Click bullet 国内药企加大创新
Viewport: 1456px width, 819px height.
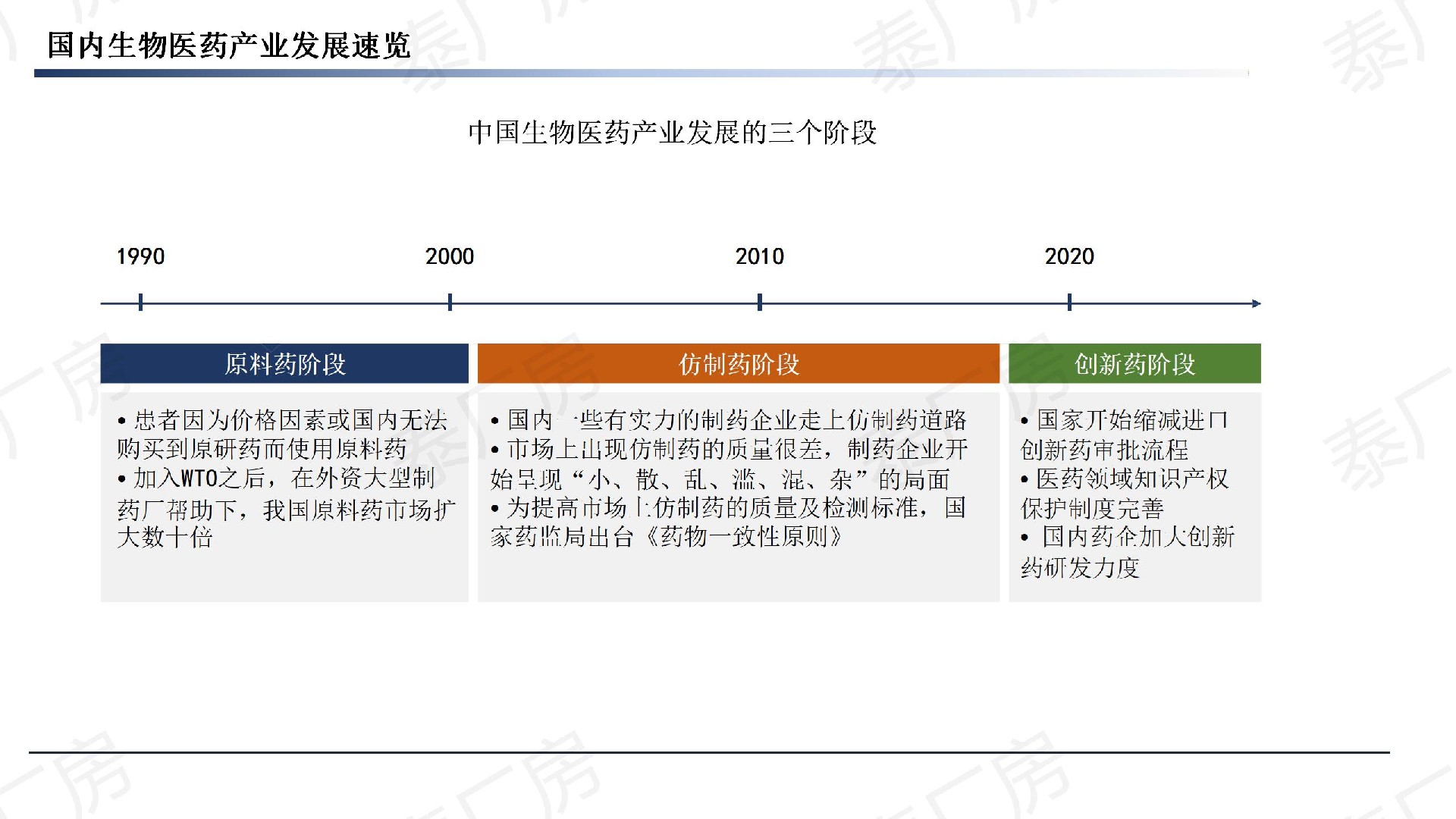(x=1128, y=537)
